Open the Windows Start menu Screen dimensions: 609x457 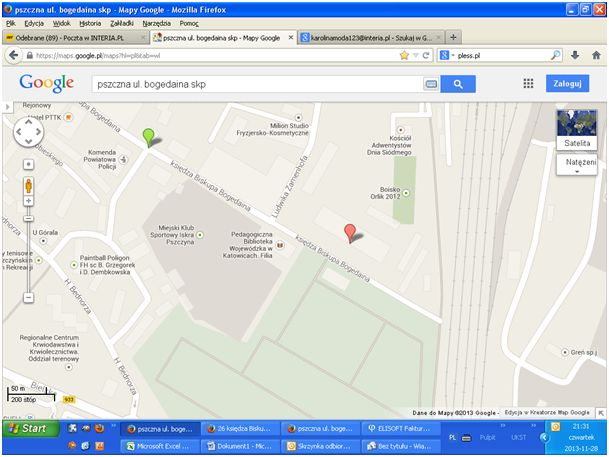(x=31, y=429)
